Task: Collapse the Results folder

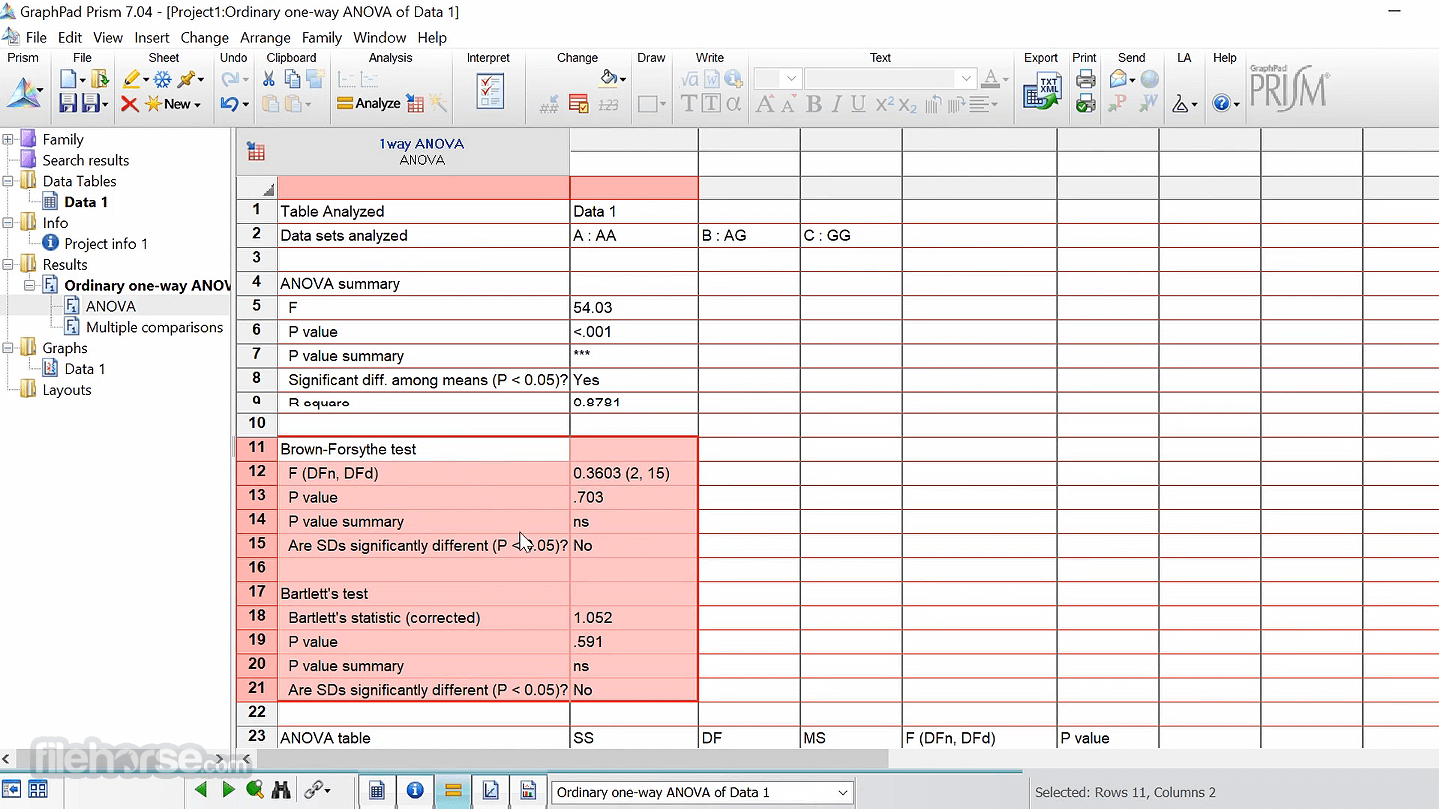Action: [x=8, y=265]
